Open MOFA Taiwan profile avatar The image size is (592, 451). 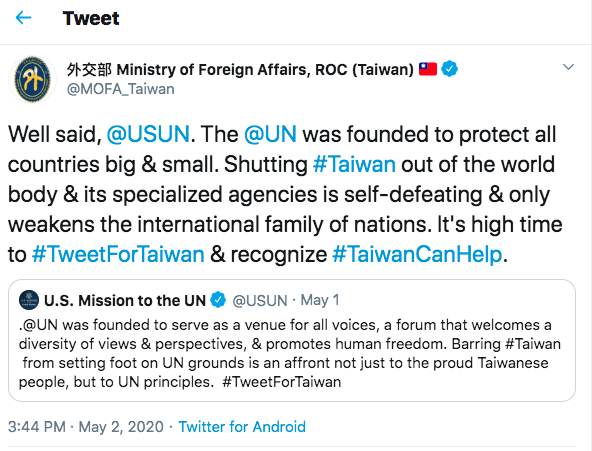click(x=32, y=79)
